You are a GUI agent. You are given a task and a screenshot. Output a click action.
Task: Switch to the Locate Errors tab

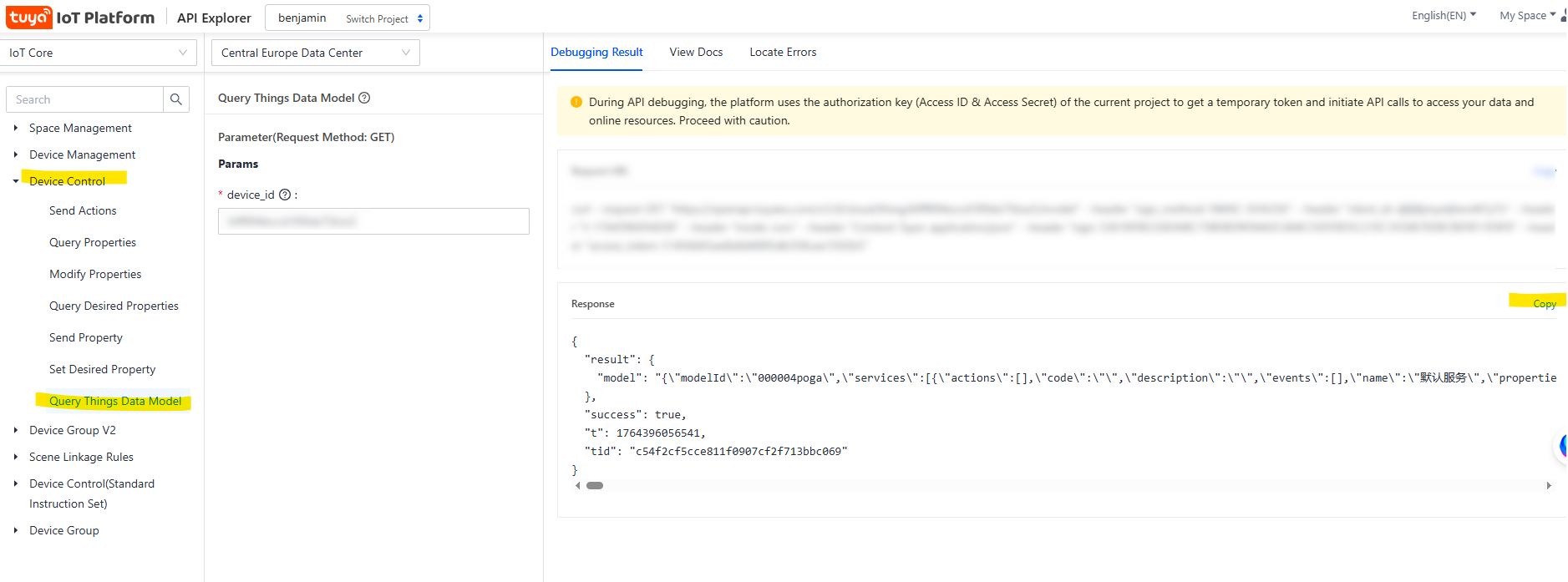[x=783, y=52]
